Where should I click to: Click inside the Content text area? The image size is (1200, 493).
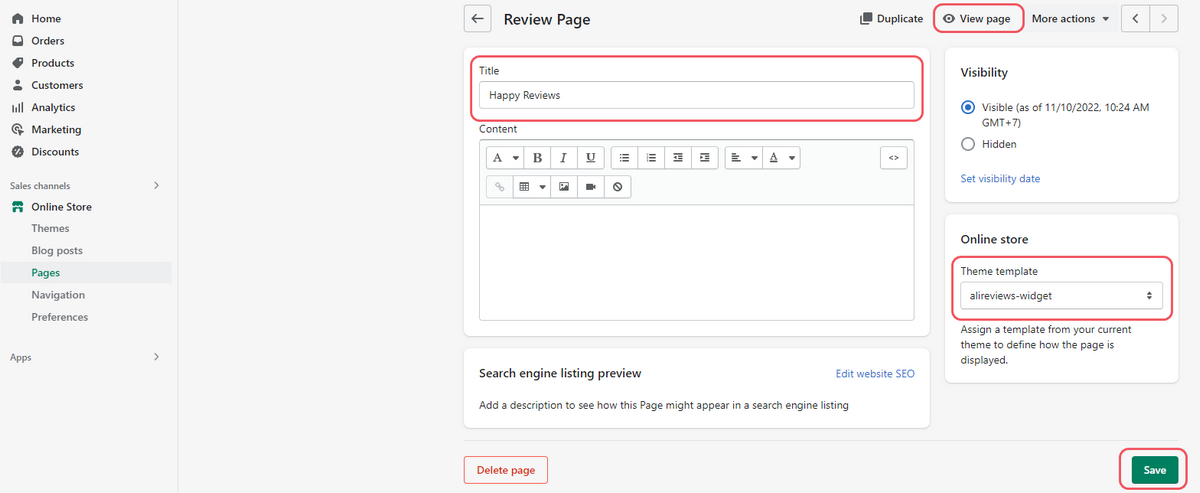(696, 262)
